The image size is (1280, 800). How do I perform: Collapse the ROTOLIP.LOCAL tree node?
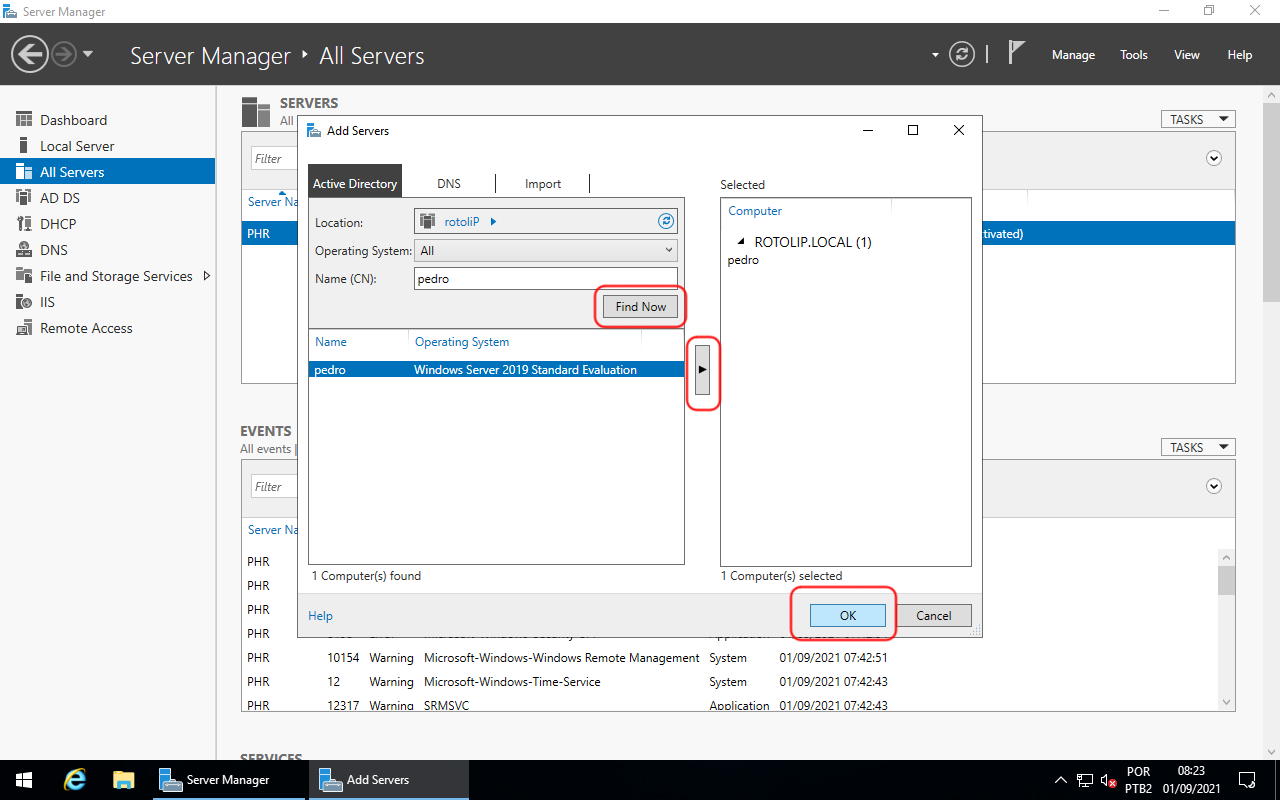[x=740, y=241]
